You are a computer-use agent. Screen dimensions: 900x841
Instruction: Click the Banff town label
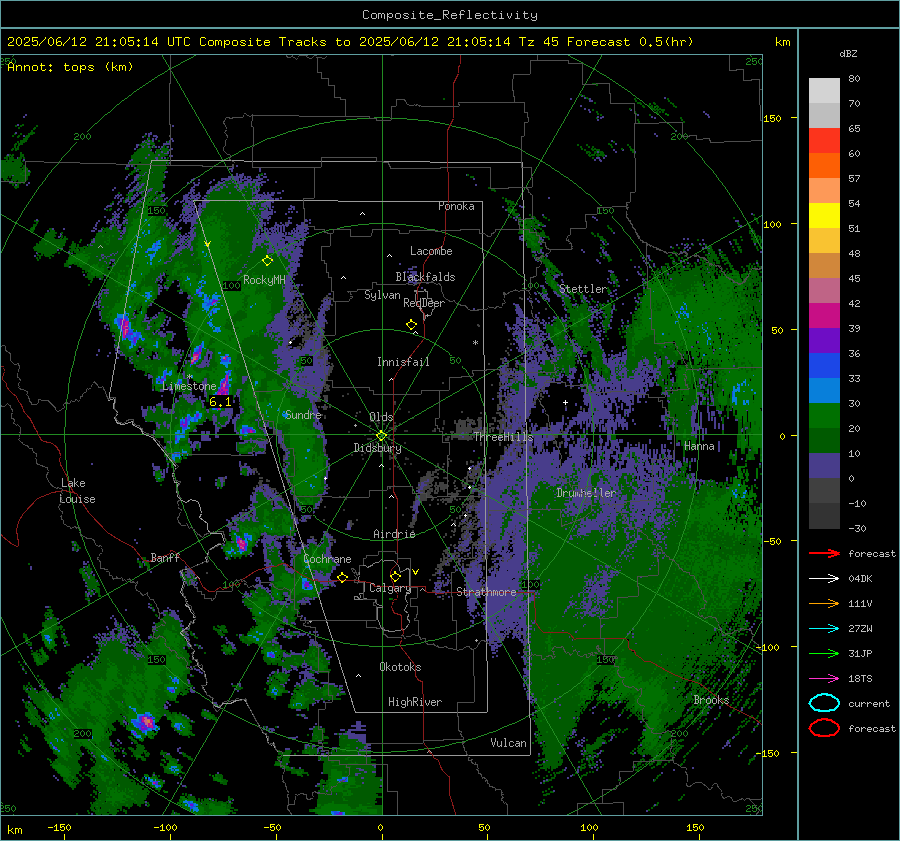[165, 557]
